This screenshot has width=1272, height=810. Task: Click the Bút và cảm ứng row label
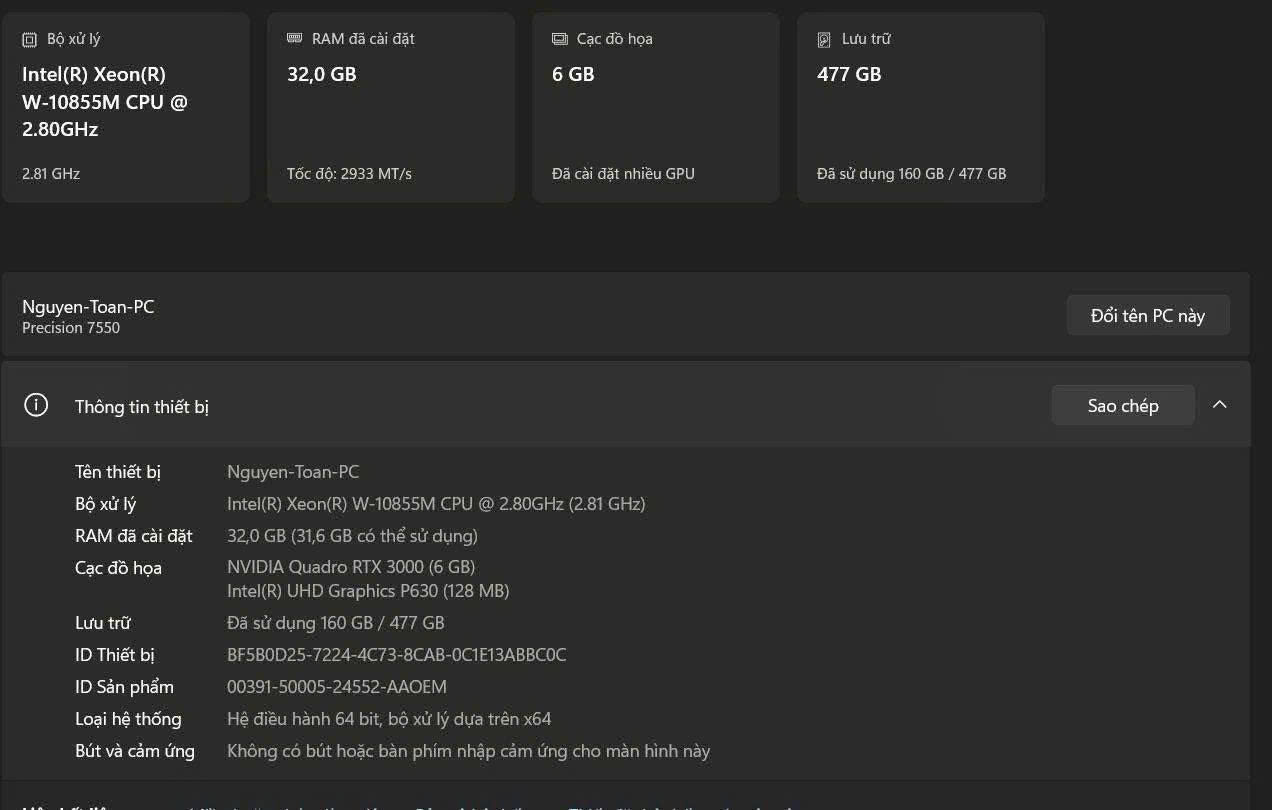click(135, 751)
